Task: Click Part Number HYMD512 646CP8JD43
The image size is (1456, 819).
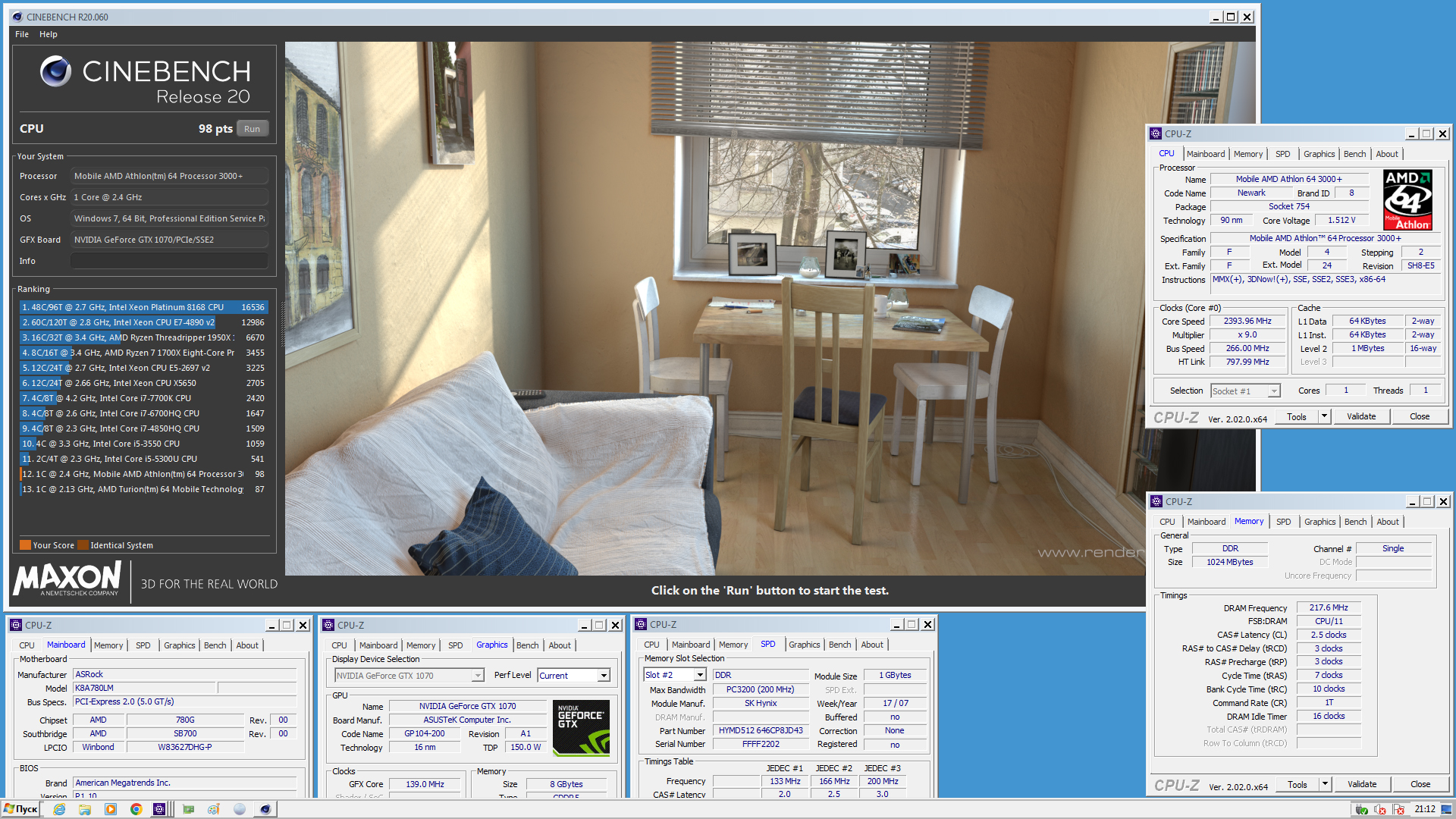Action: tap(761, 731)
